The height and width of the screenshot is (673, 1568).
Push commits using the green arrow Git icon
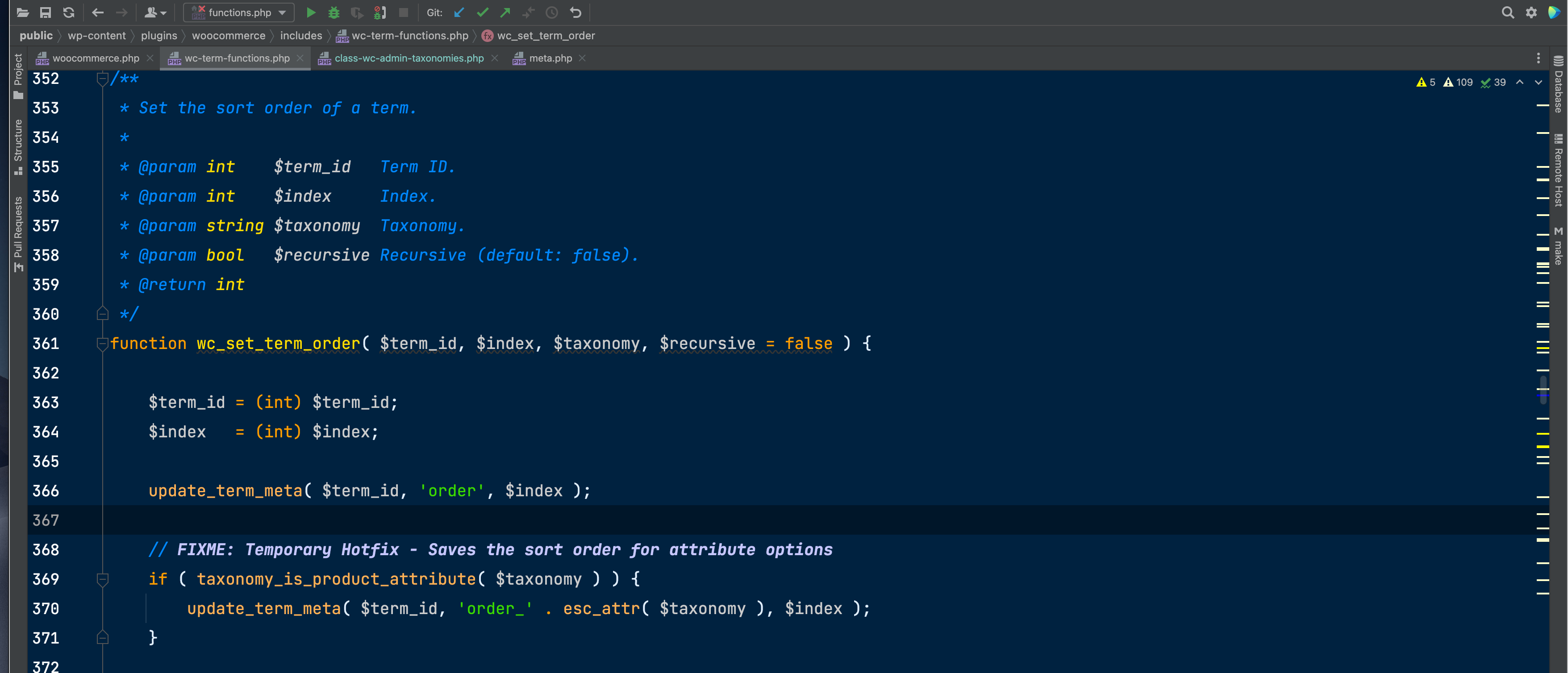click(505, 12)
